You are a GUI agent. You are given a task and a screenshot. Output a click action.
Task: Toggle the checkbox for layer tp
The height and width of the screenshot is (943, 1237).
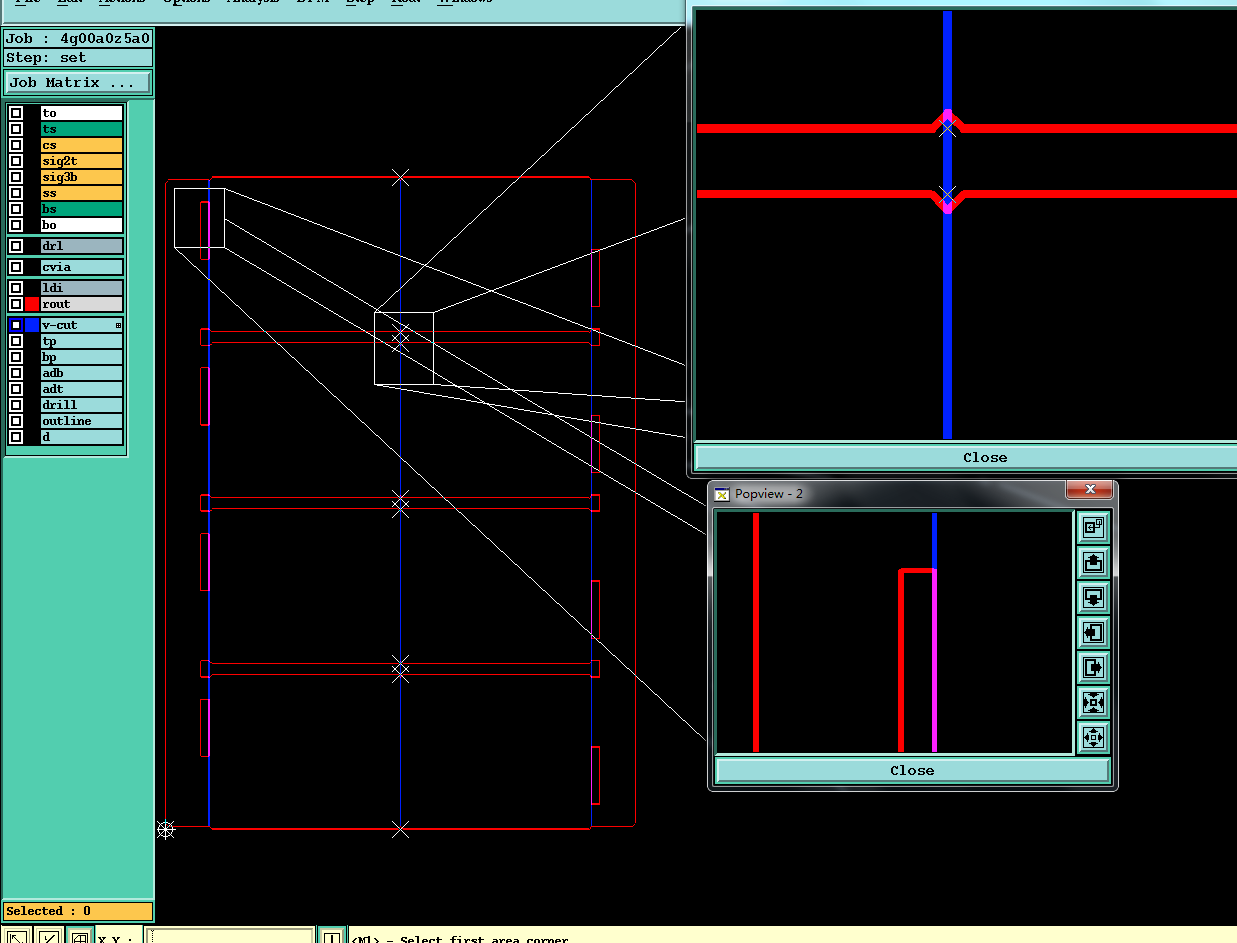point(16,341)
